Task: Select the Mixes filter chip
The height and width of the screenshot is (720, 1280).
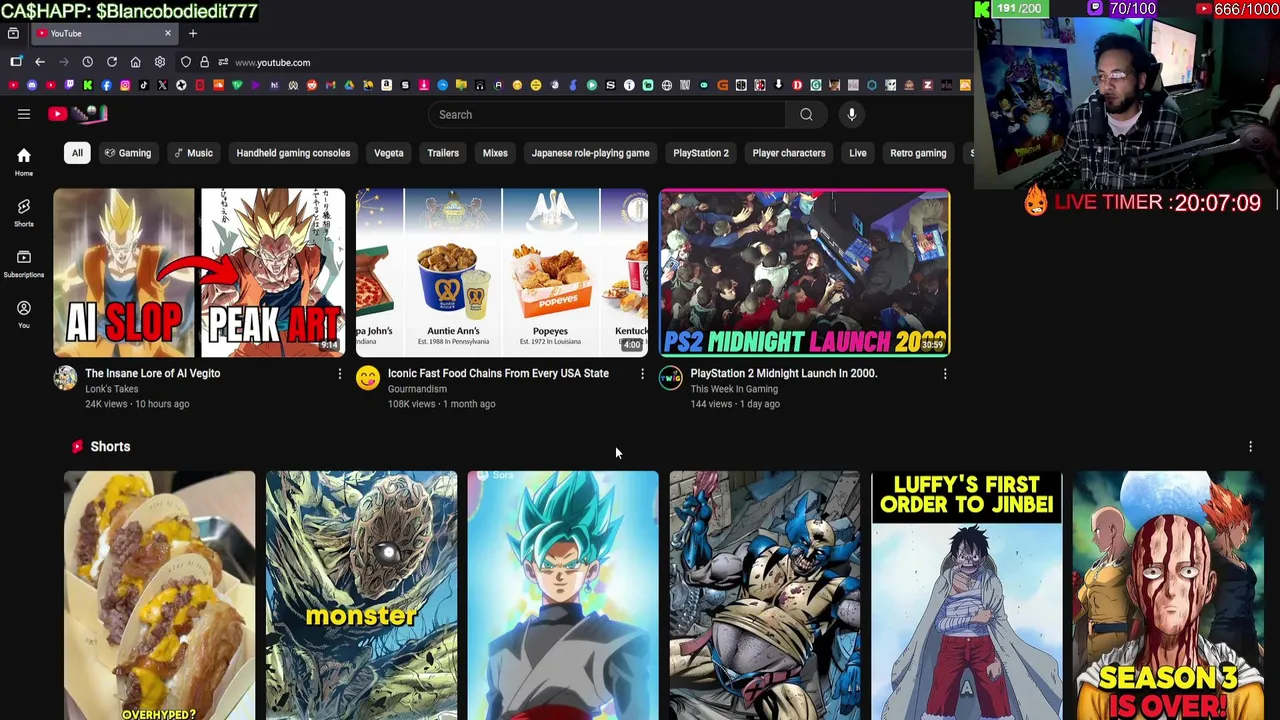Action: click(495, 153)
